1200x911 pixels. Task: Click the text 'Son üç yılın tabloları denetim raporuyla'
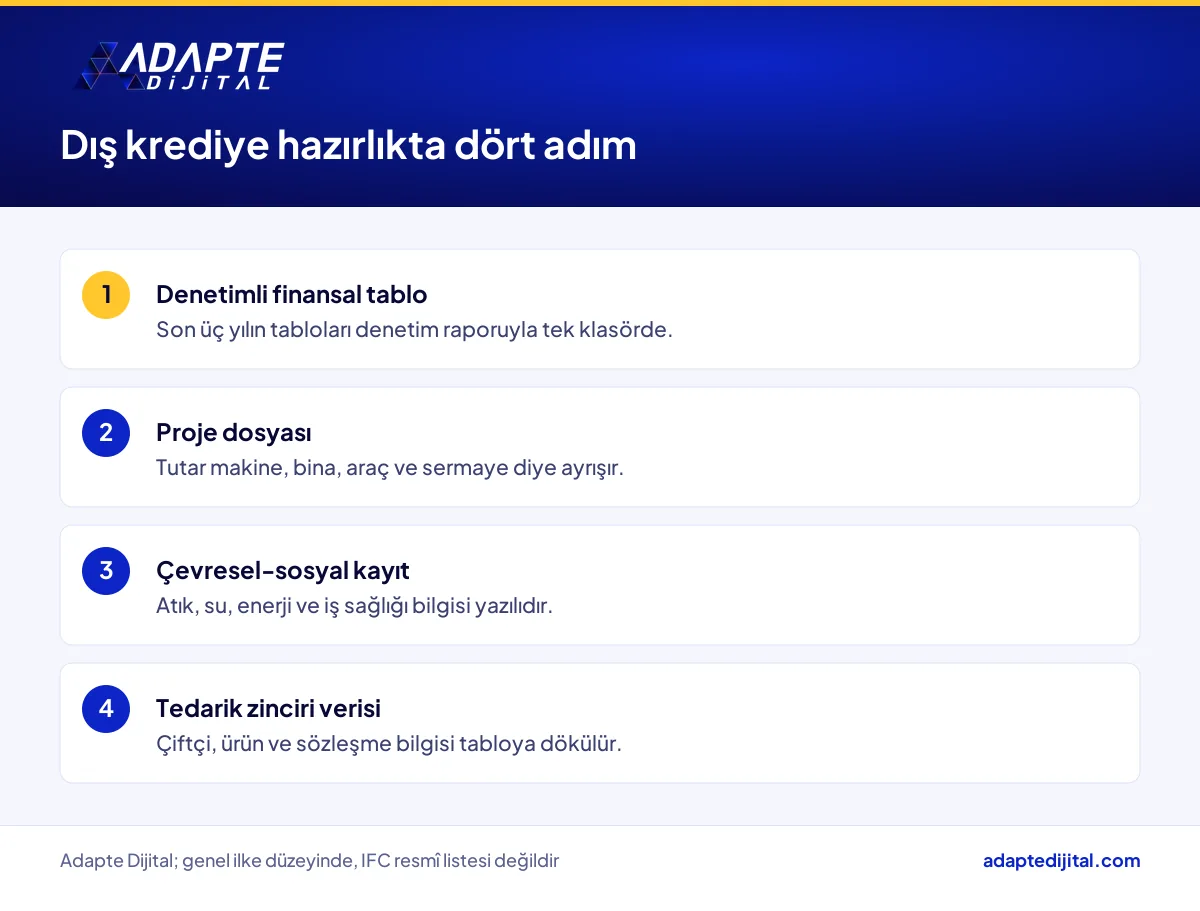point(348,330)
